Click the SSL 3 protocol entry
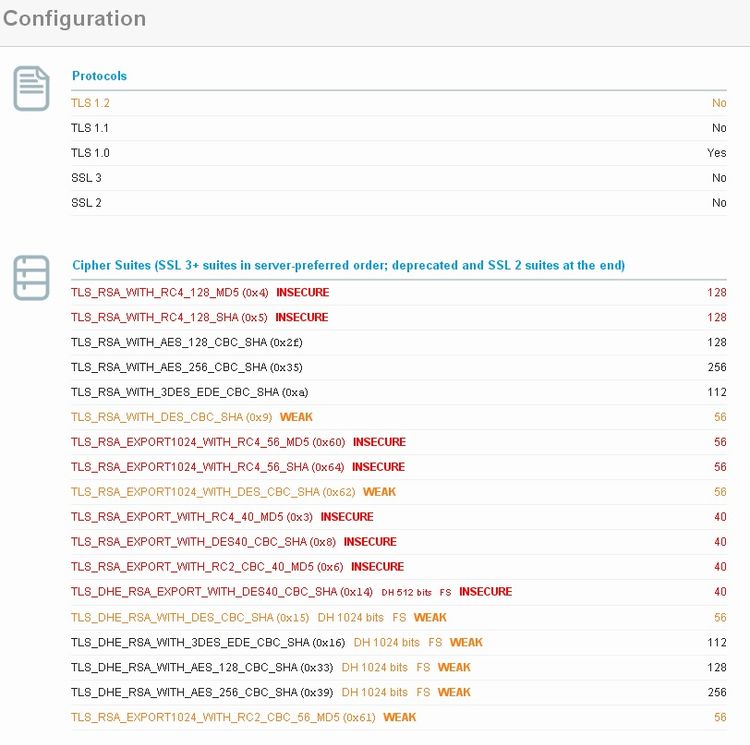Image resolution: width=750 pixels, height=745 pixels. [86, 178]
